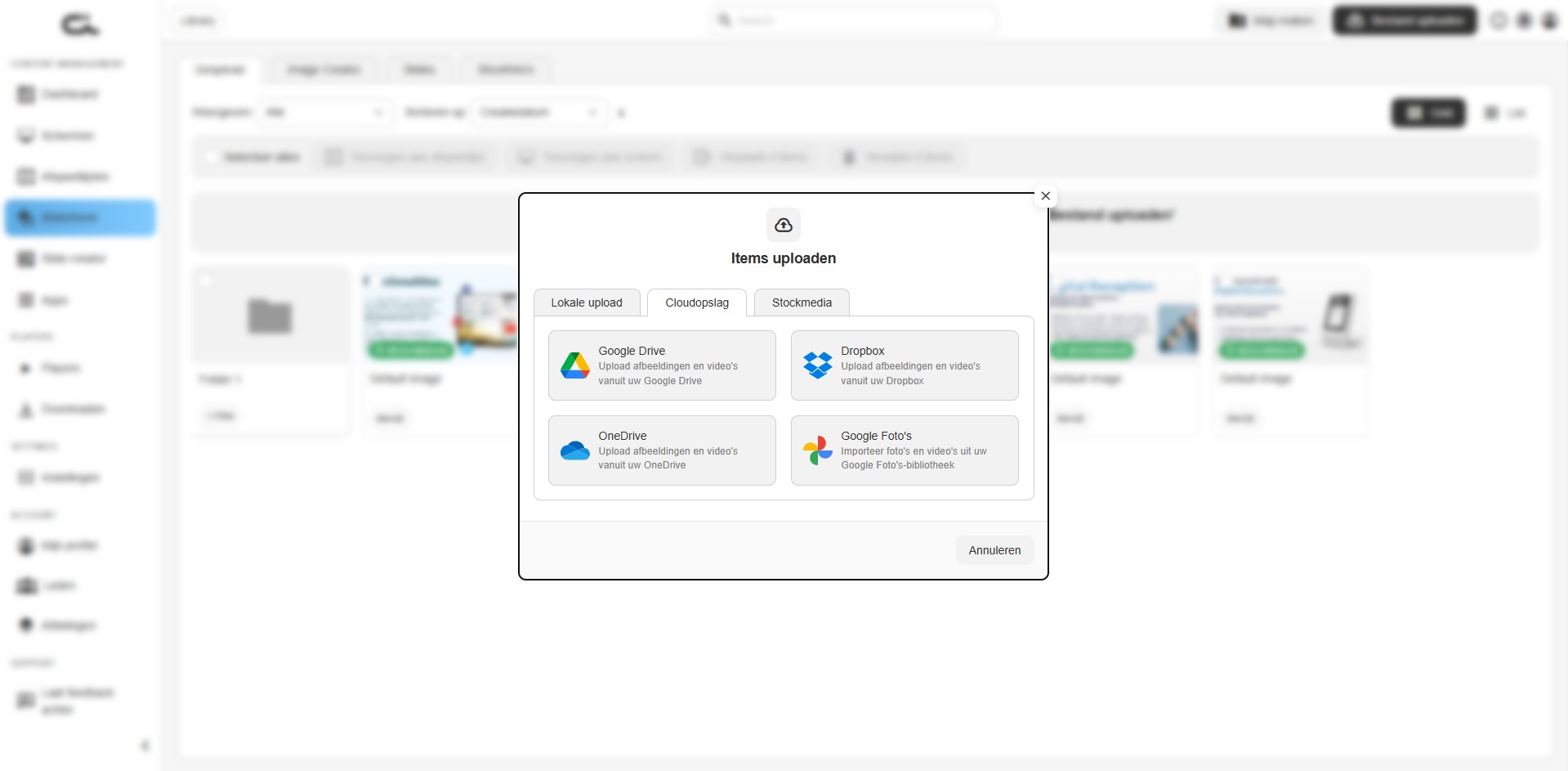Close the Items uploaden dialog with X
Viewport: 1568px width, 771px height.
click(1046, 196)
